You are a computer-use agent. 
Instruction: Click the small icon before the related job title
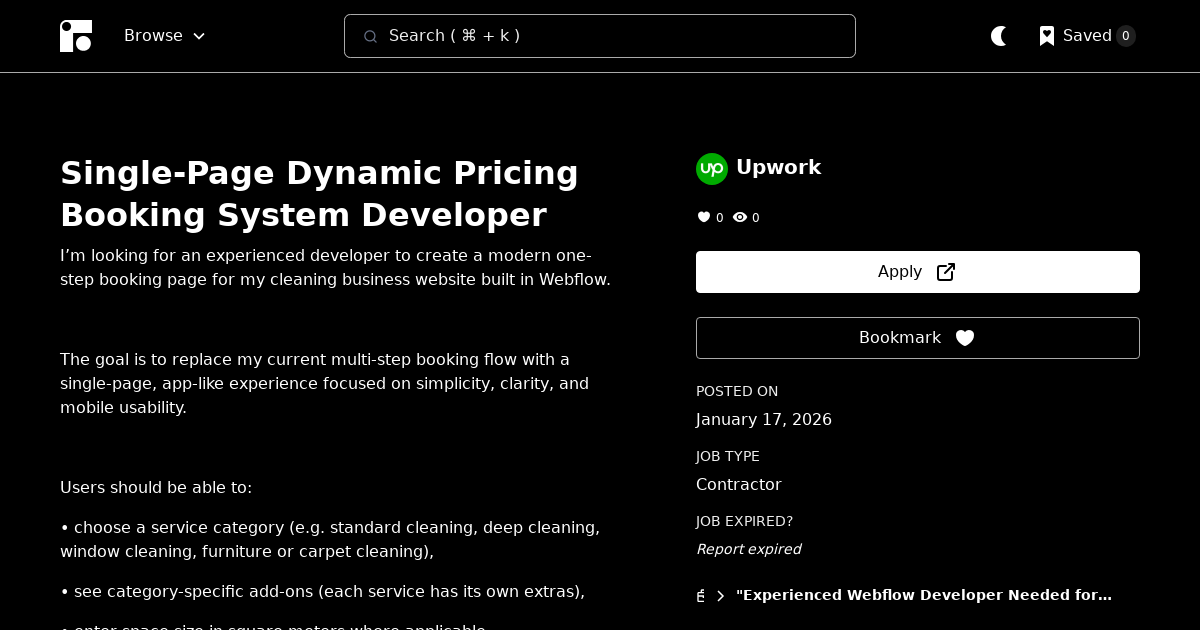coord(700,595)
